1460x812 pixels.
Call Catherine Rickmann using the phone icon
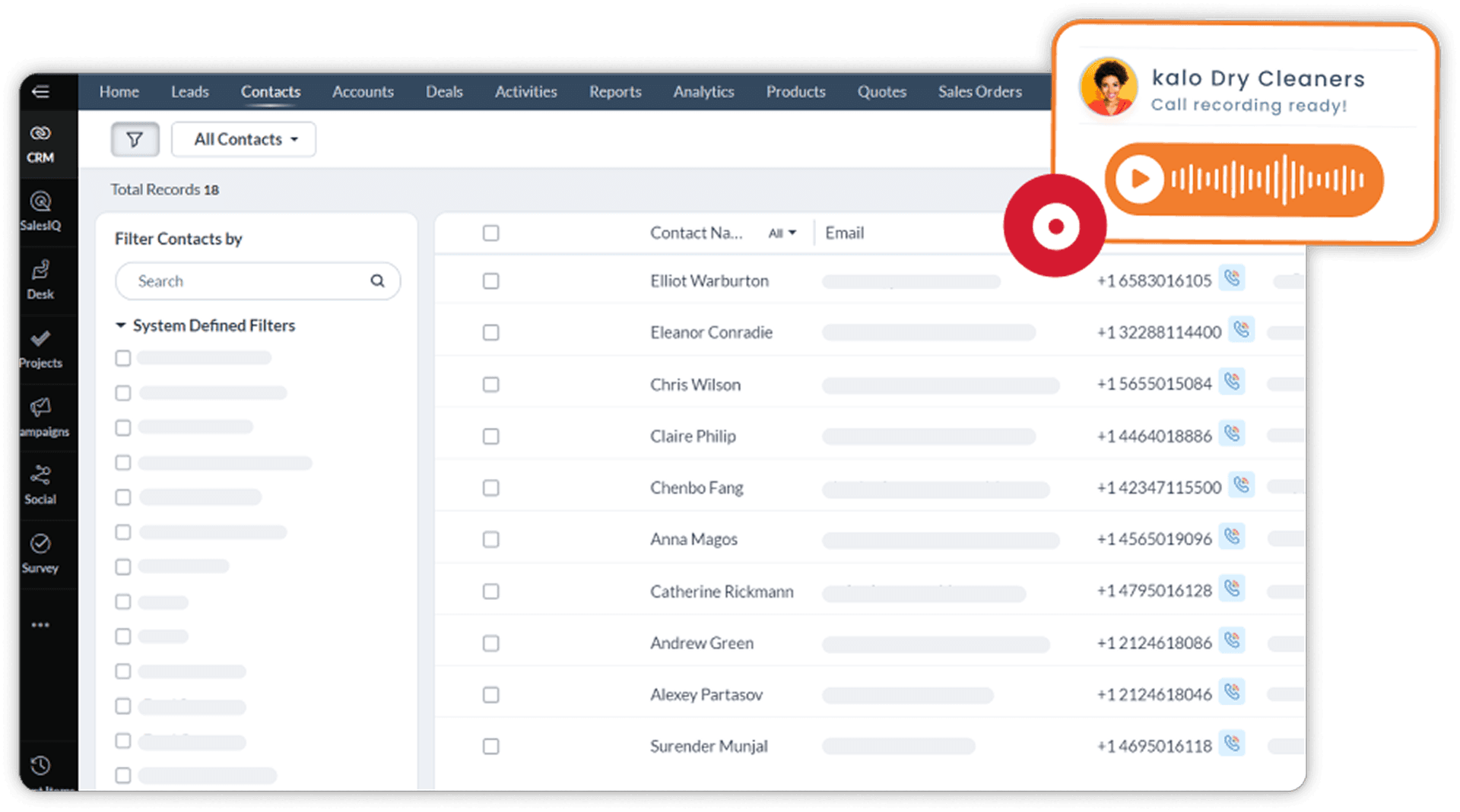tap(1232, 588)
